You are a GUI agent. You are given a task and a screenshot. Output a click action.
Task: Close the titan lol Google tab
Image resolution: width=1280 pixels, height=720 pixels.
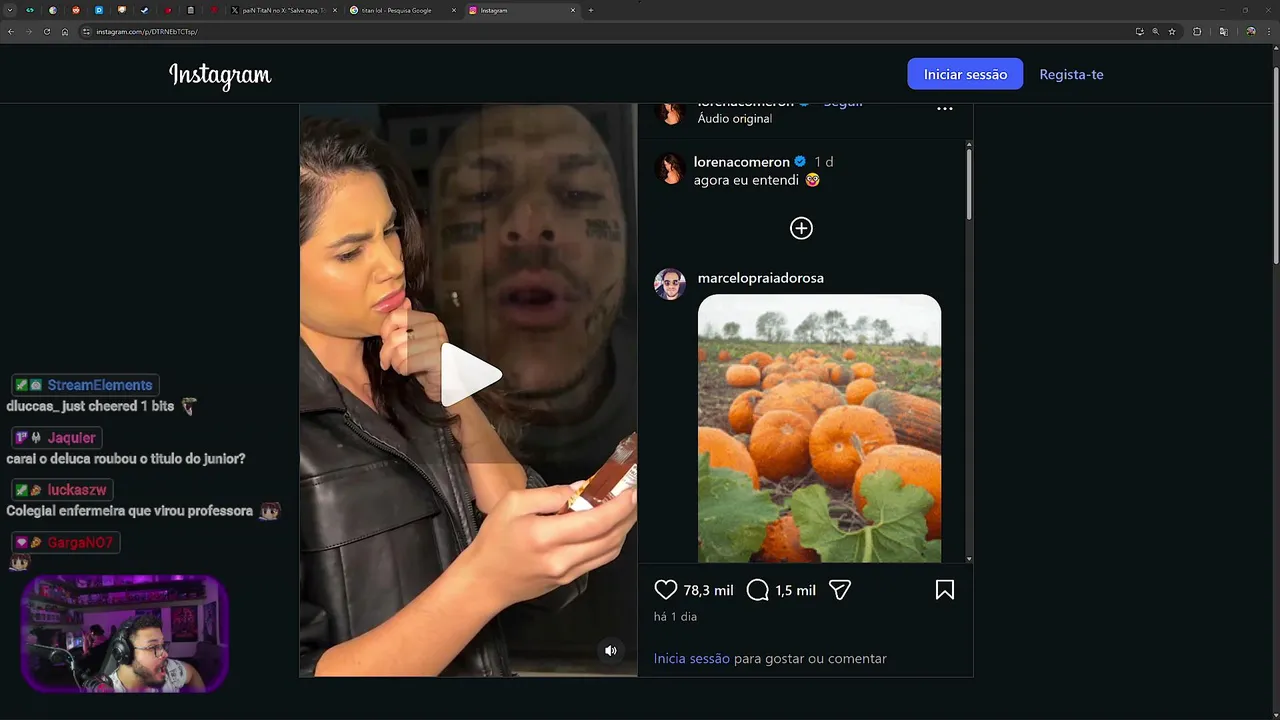pyautogui.click(x=454, y=10)
